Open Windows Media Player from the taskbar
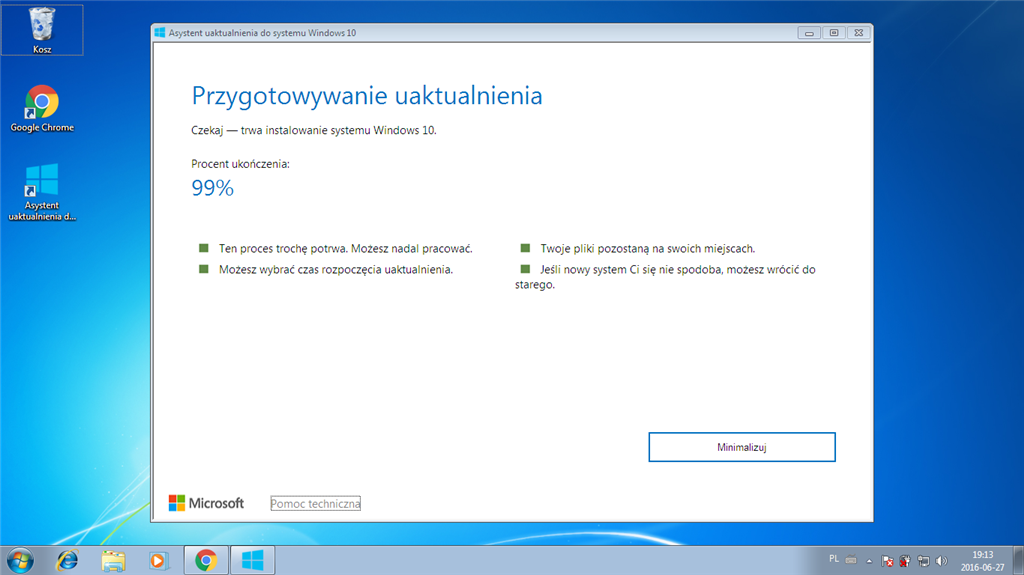Screen dimensions: 1024x575 pos(158,561)
